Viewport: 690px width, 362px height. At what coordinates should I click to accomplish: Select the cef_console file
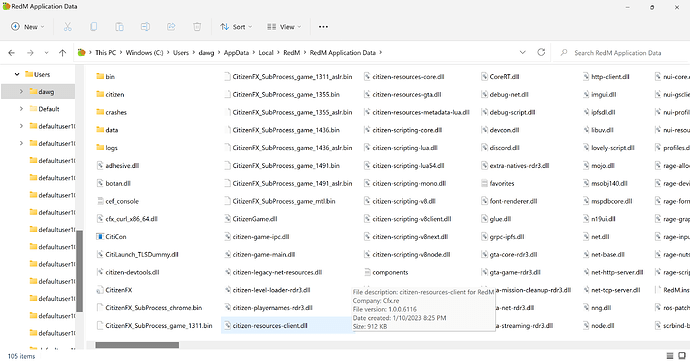pyautogui.click(x=117, y=201)
